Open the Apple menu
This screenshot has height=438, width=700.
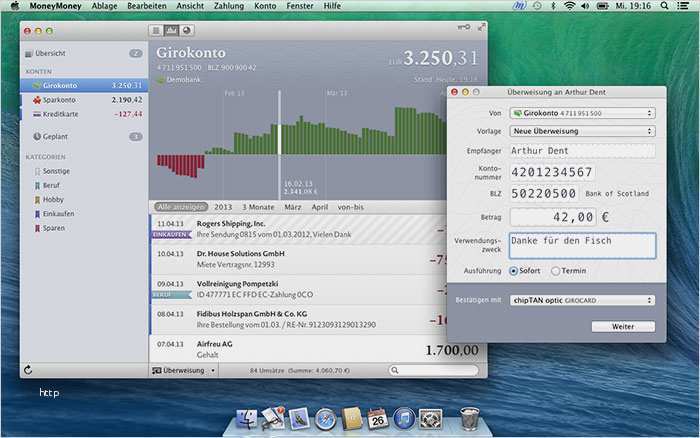(15, 6)
